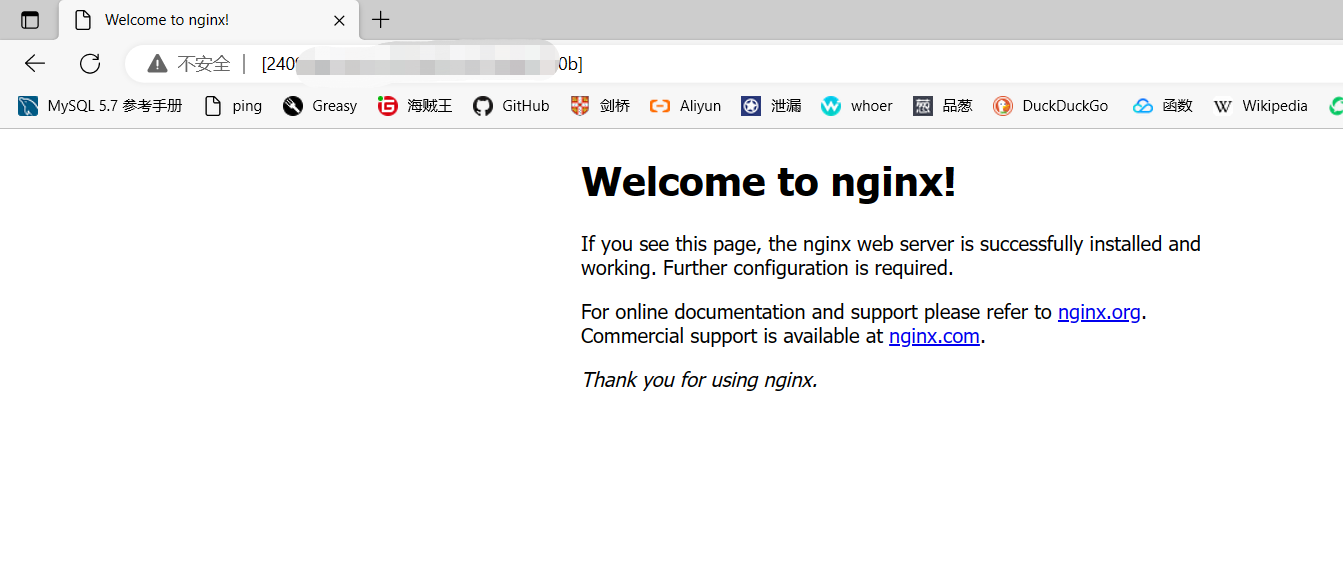Open the GitHub bookmark
Image resolution: width=1343 pixels, height=580 pixels.
(x=511, y=106)
